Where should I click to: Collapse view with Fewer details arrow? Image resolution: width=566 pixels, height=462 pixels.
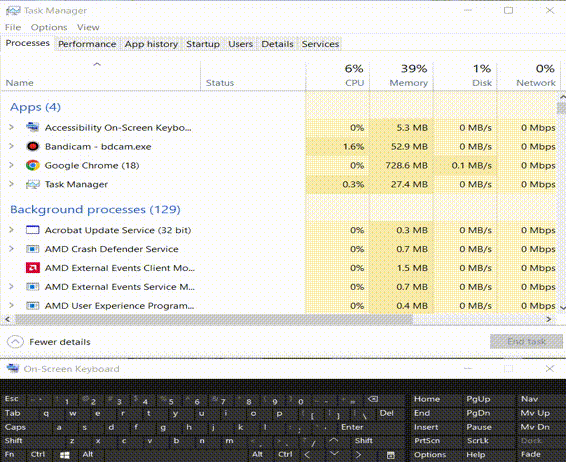[x=15, y=342]
